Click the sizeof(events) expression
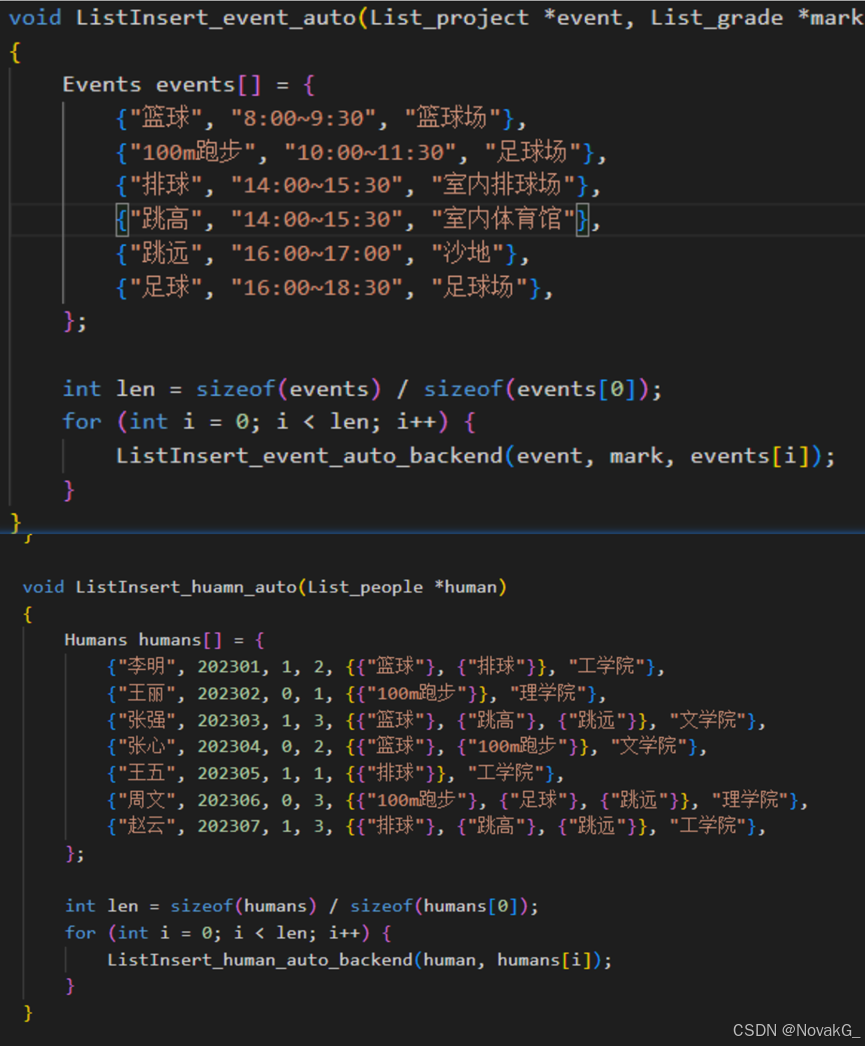 point(288,389)
